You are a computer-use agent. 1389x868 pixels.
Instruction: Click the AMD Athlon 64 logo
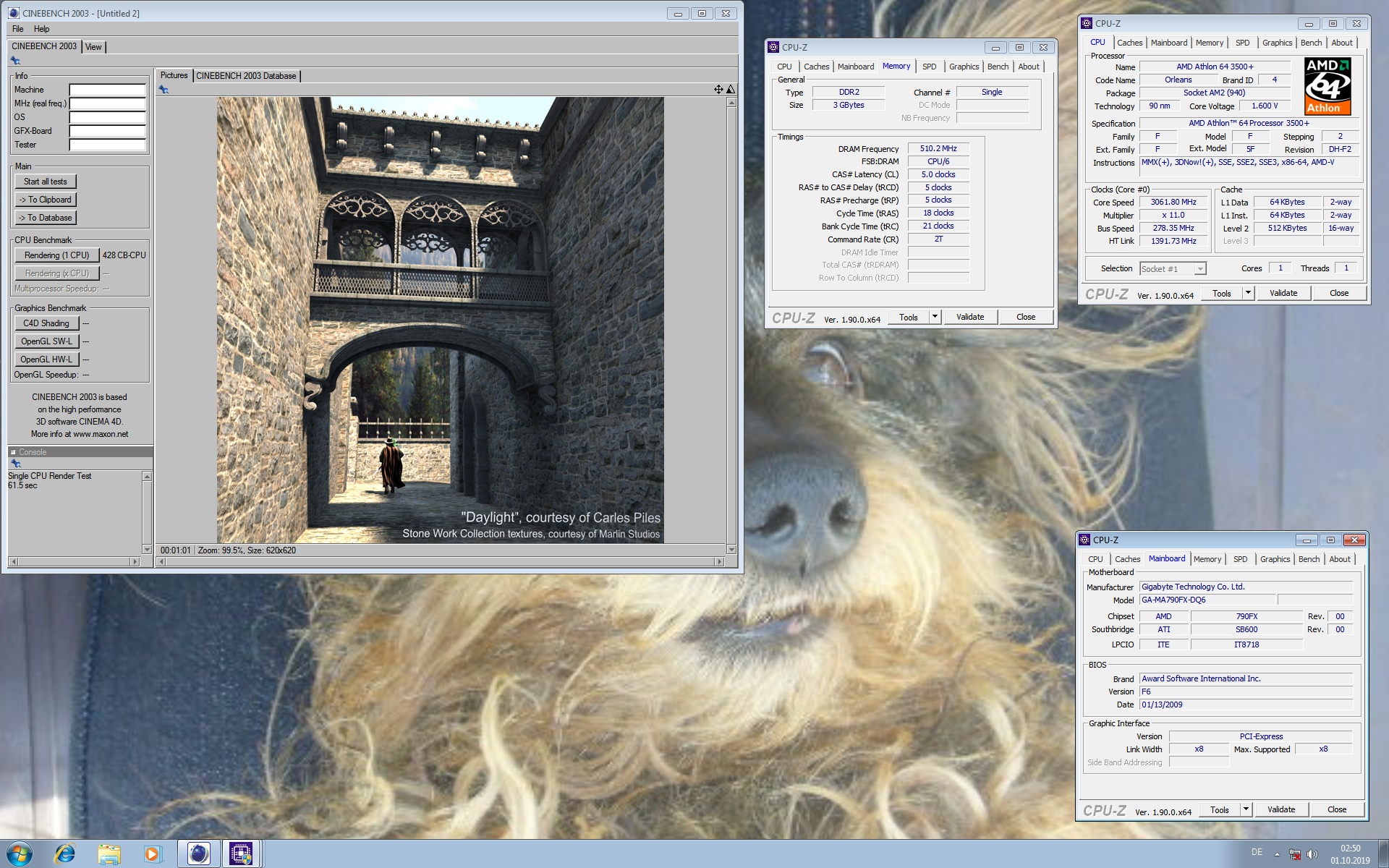click(x=1328, y=86)
